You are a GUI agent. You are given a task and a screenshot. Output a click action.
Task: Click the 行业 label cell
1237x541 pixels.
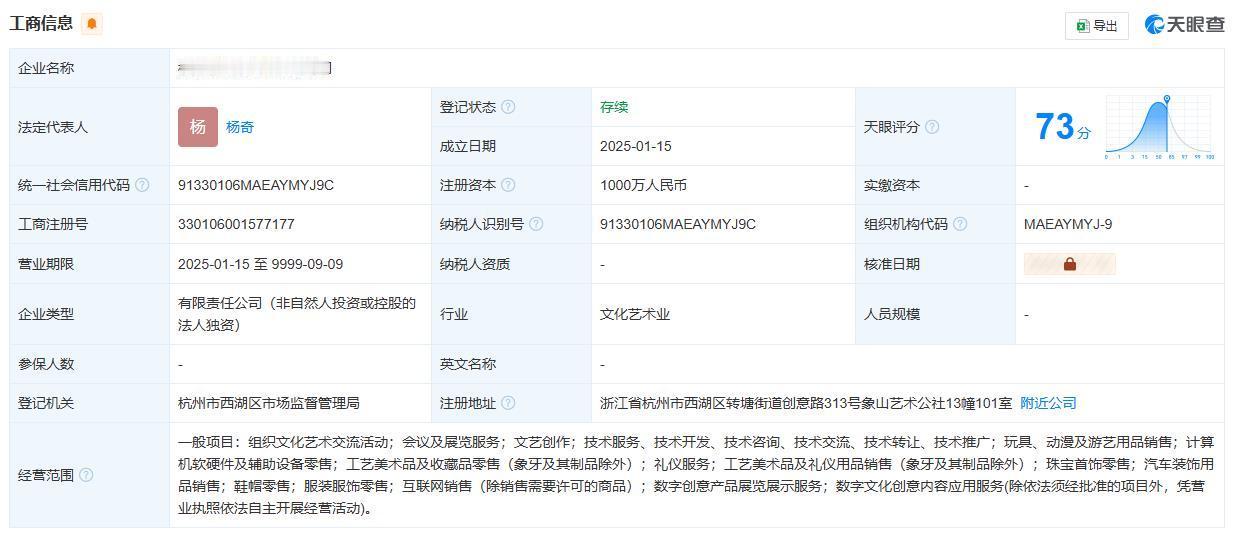coord(511,314)
